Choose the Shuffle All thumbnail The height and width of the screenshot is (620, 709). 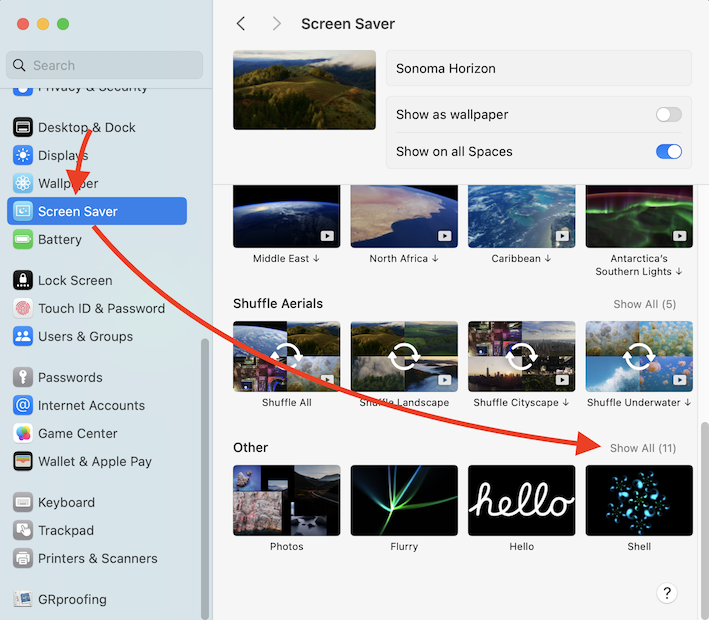click(287, 356)
